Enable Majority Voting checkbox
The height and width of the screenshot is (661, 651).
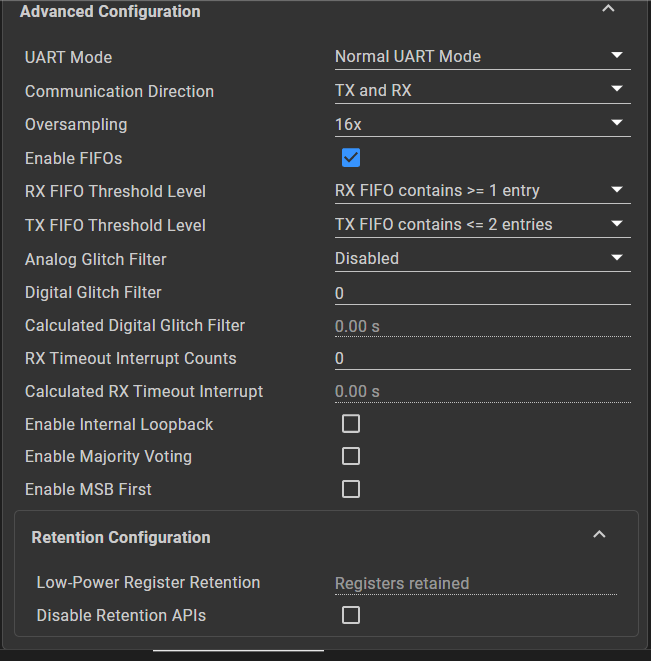[351, 457]
